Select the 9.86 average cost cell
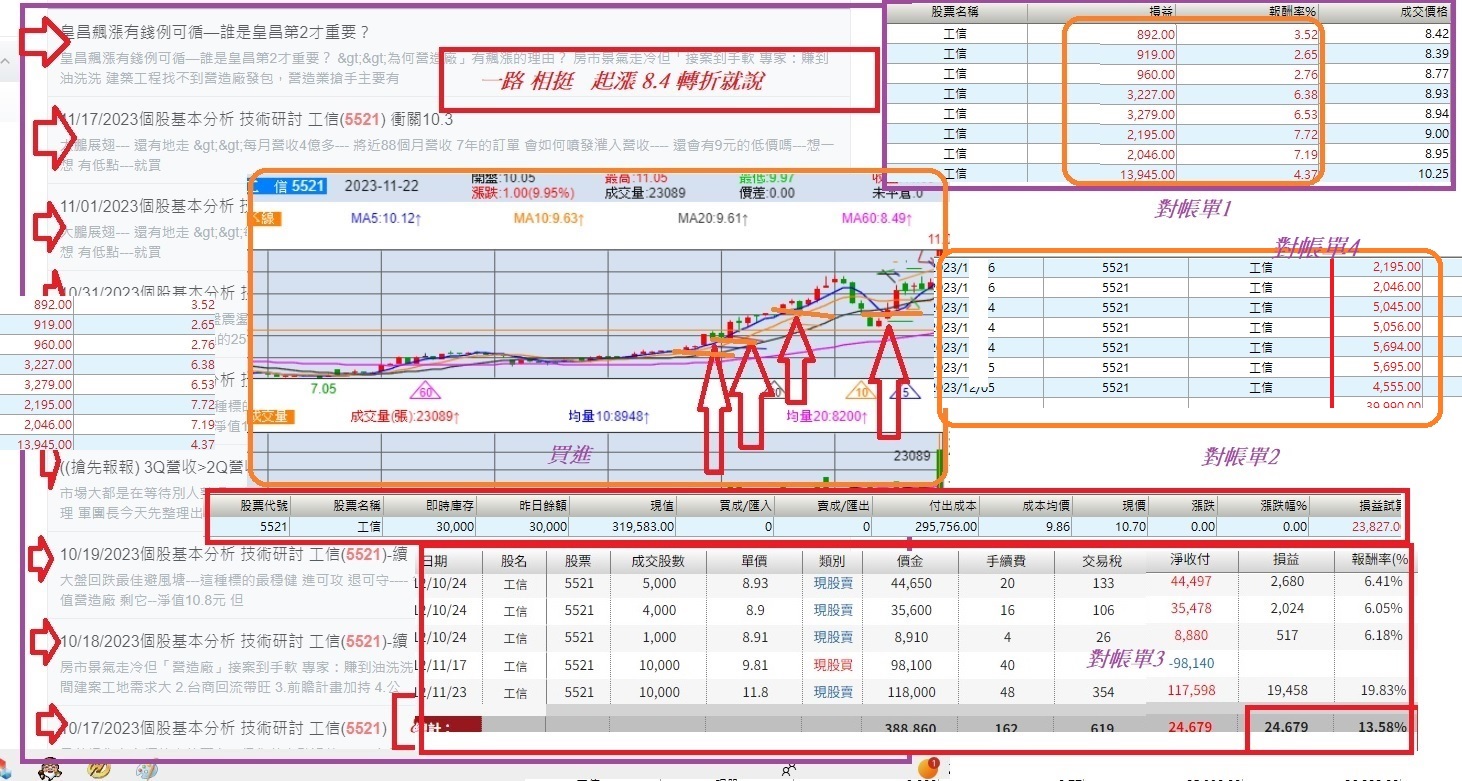The width and height of the screenshot is (1462, 781). [1058, 527]
